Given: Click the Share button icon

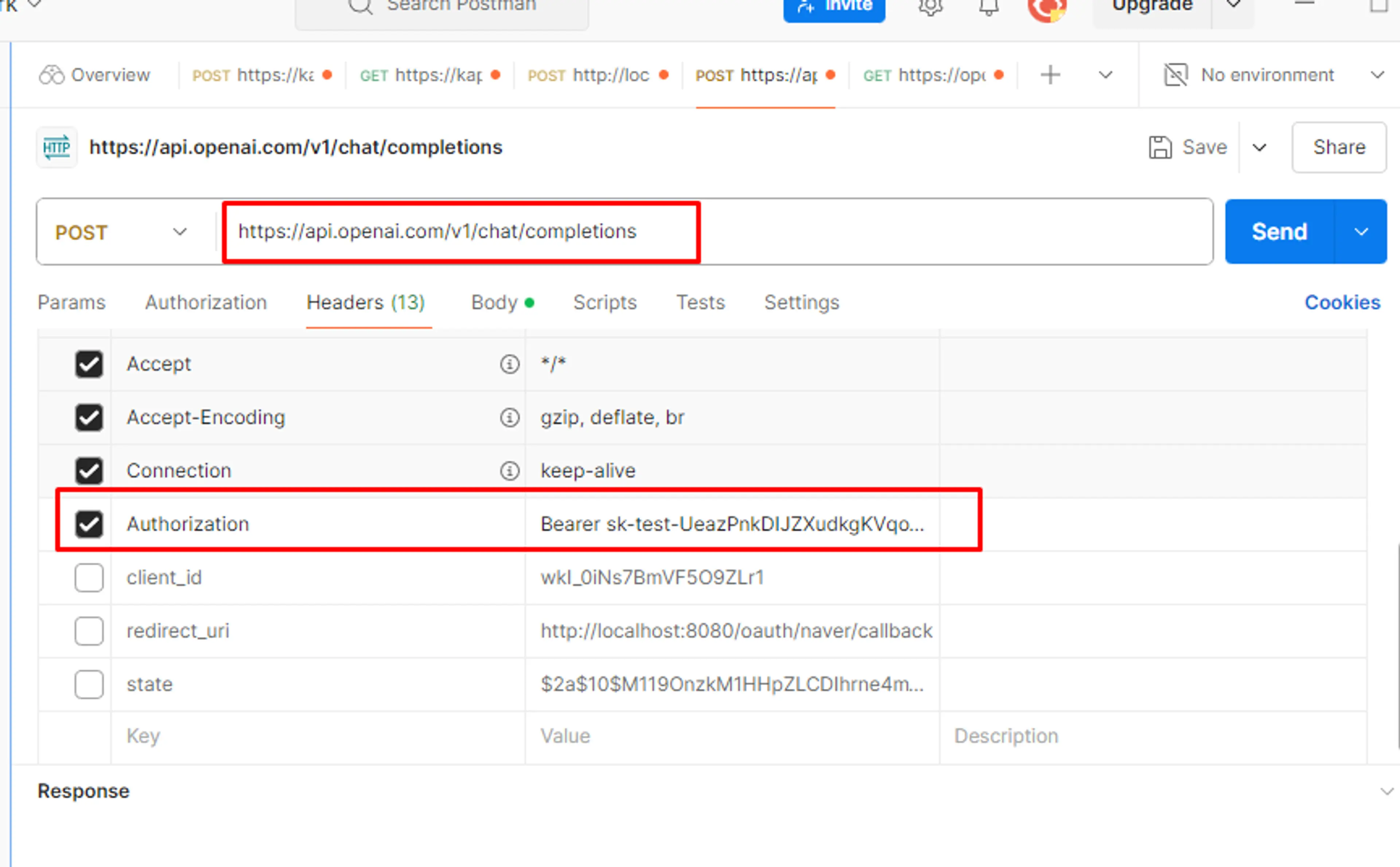Looking at the screenshot, I should tap(1339, 147).
